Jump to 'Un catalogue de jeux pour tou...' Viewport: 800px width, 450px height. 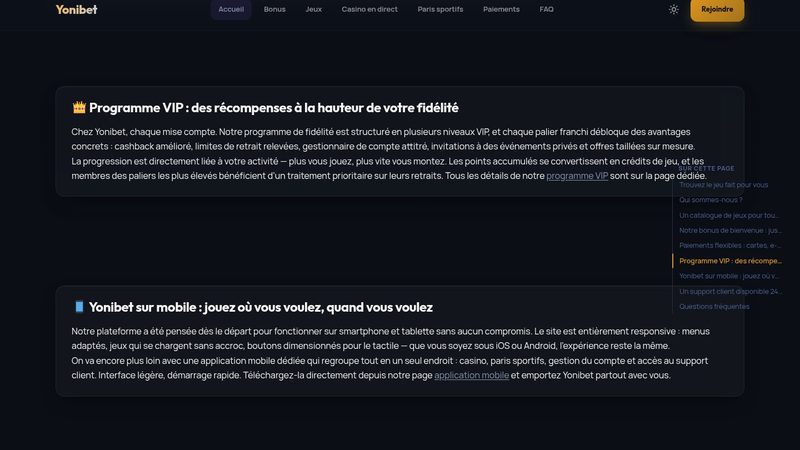point(729,215)
